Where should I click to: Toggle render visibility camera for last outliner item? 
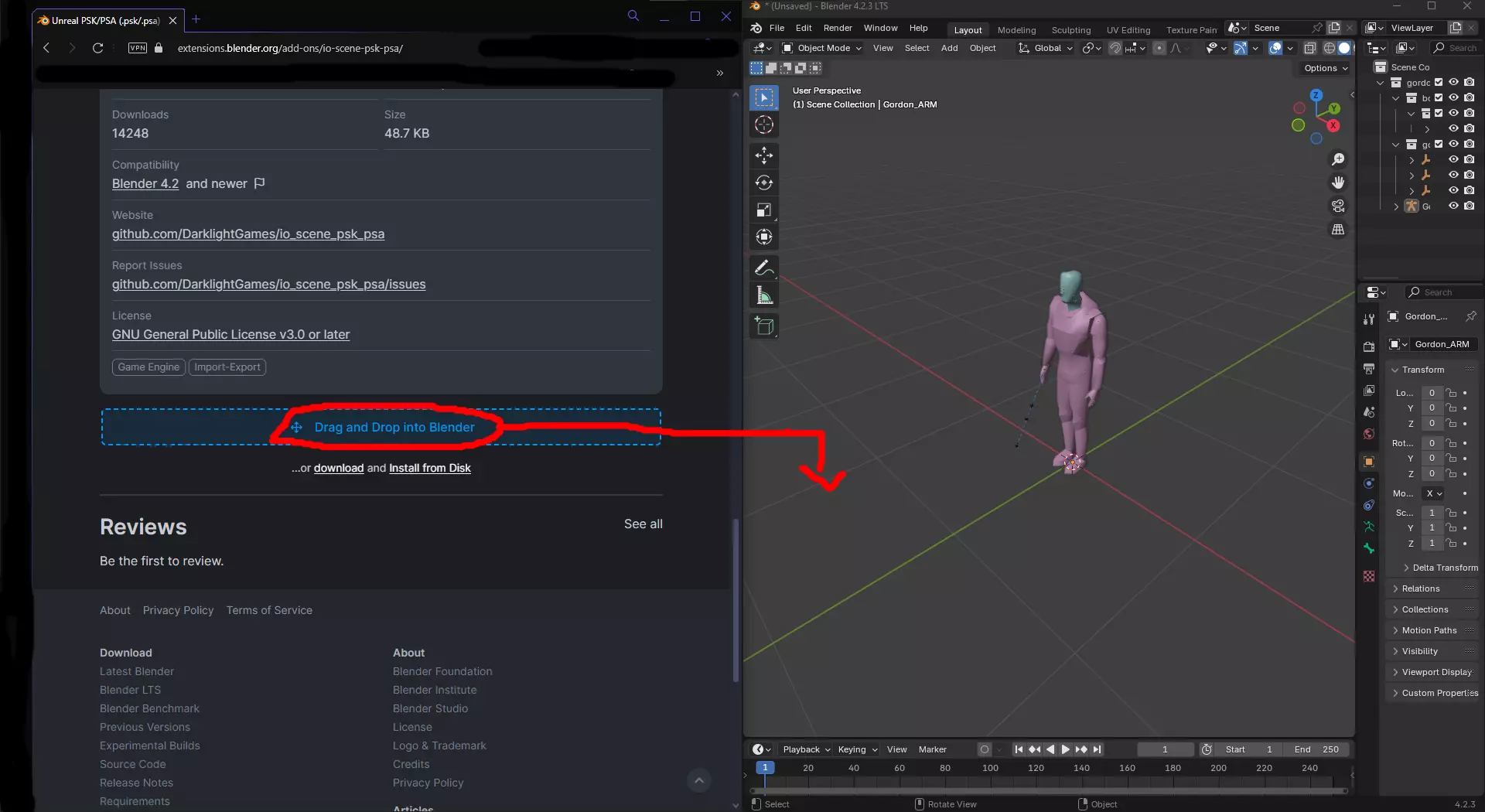[1469, 206]
